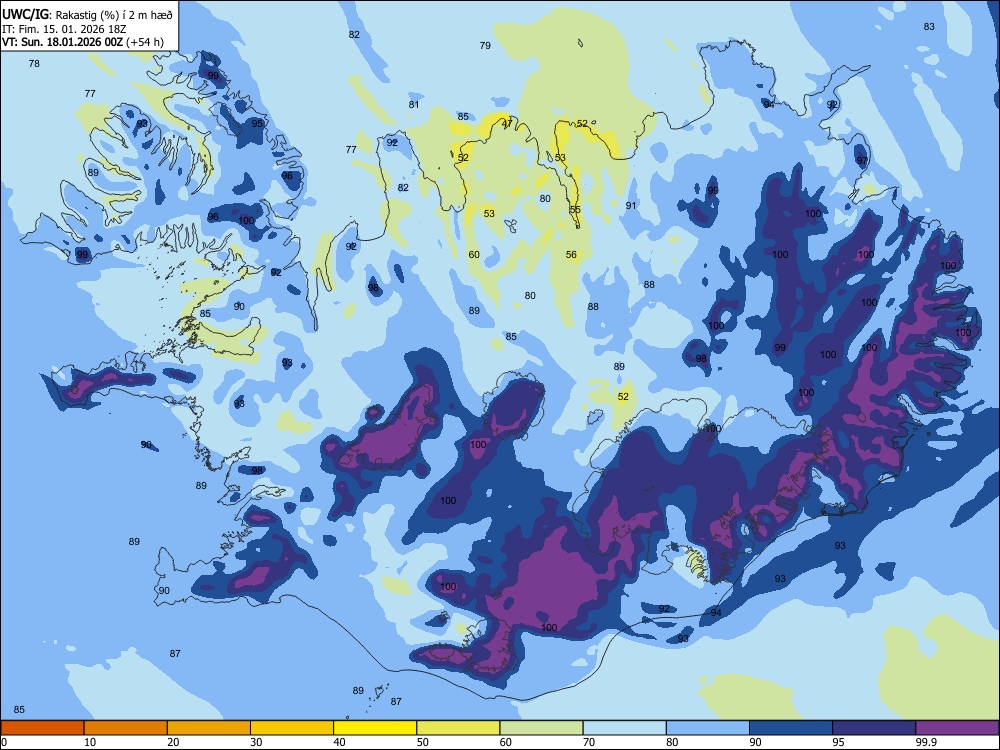The height and width of the screenshot is (750, 1000).
Task: Click the legend label '50'
Action: click(x=423, y=742)
